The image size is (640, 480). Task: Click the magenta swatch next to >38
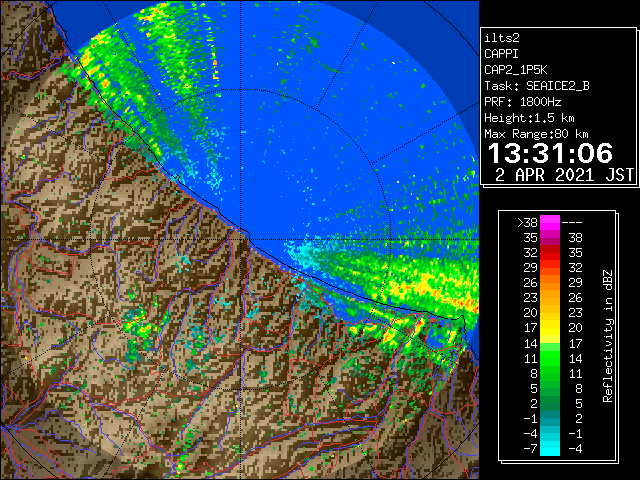click(550, 223)
